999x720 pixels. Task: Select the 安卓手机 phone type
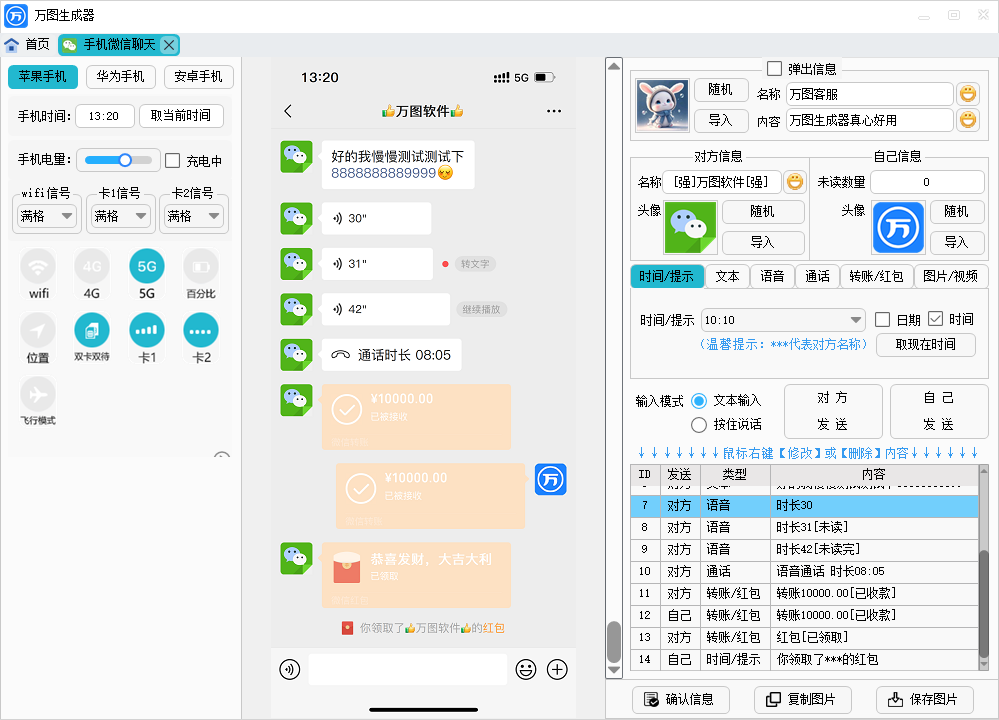pyautogui.click(x=198, y=76)
